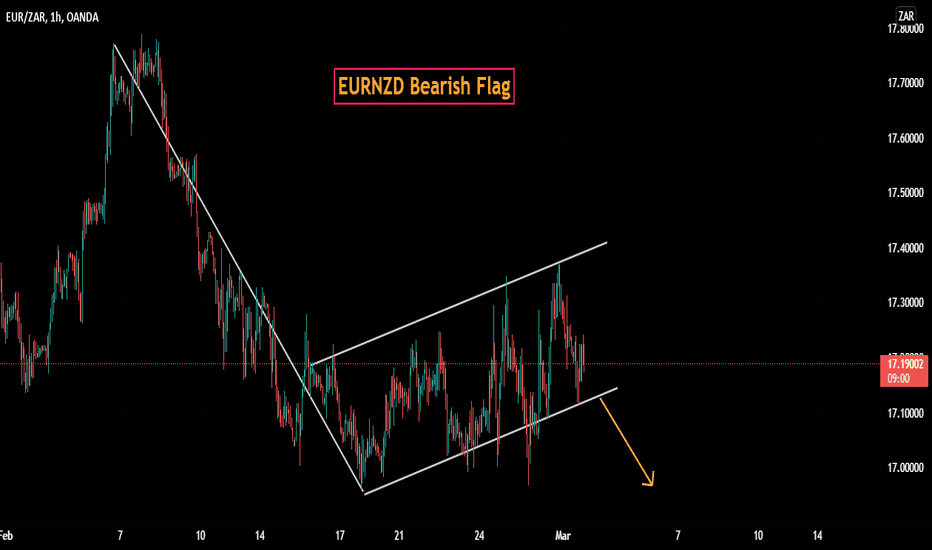Click the current price label 17.19002
The image size is (932, 550).
[x=905, y=364]
